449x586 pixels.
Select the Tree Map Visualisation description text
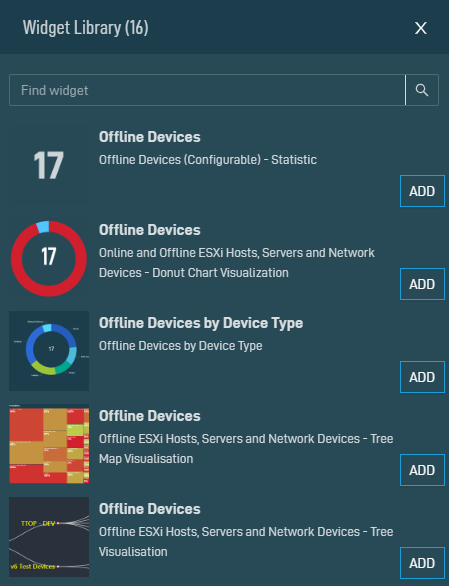click(246, 449)
